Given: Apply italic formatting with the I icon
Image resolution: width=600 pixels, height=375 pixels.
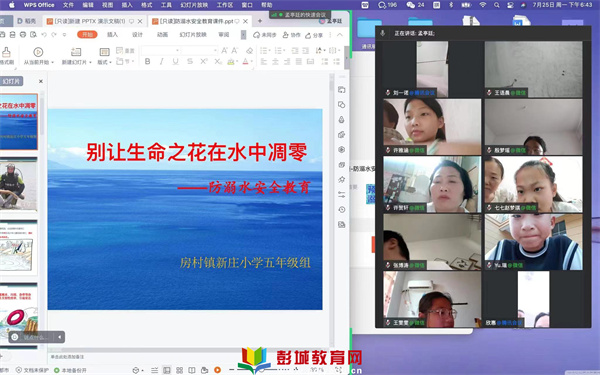Looking at the screenshot, I should (161, 62).
